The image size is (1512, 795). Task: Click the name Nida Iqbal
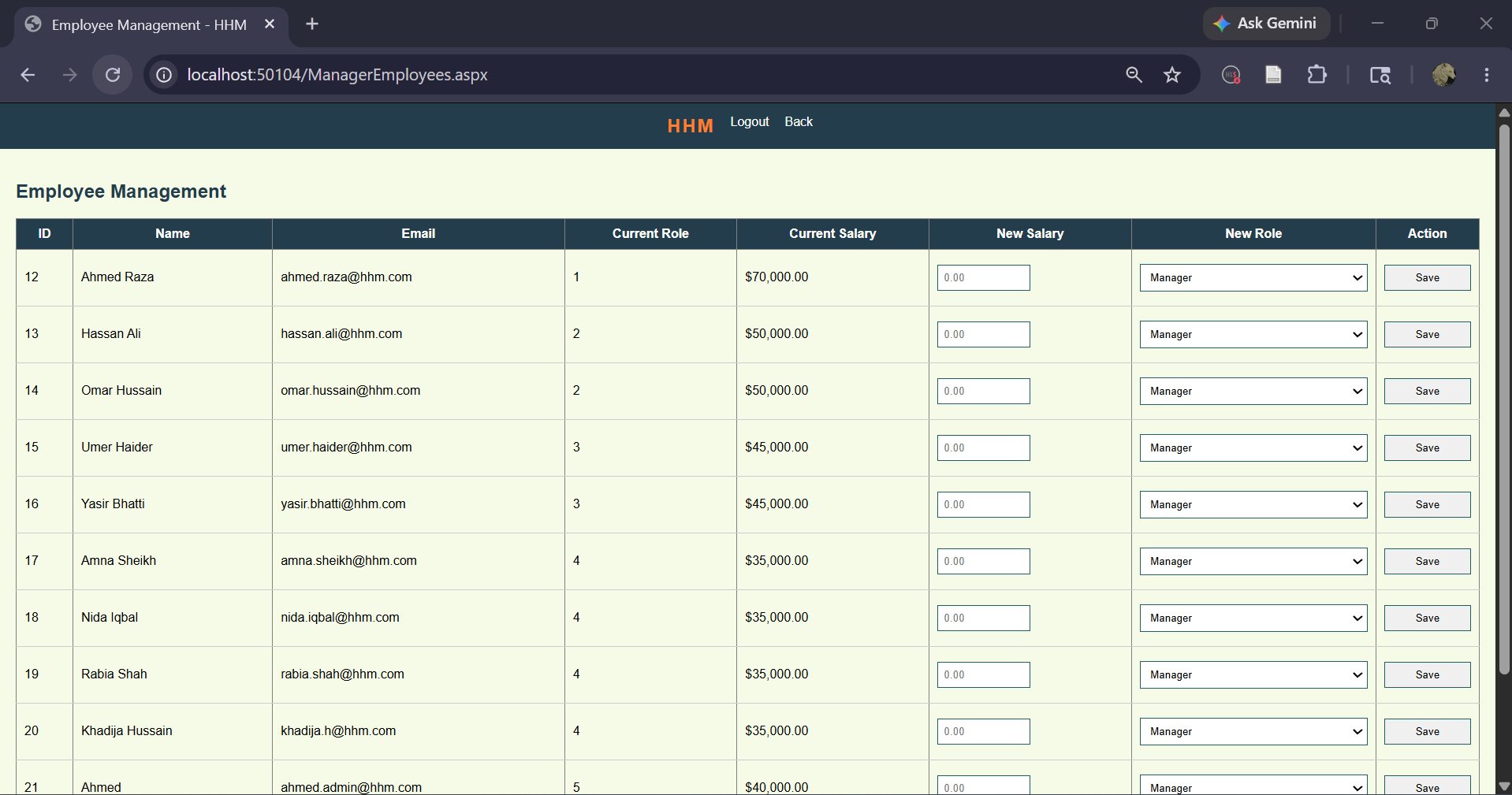tap(110, 617)
